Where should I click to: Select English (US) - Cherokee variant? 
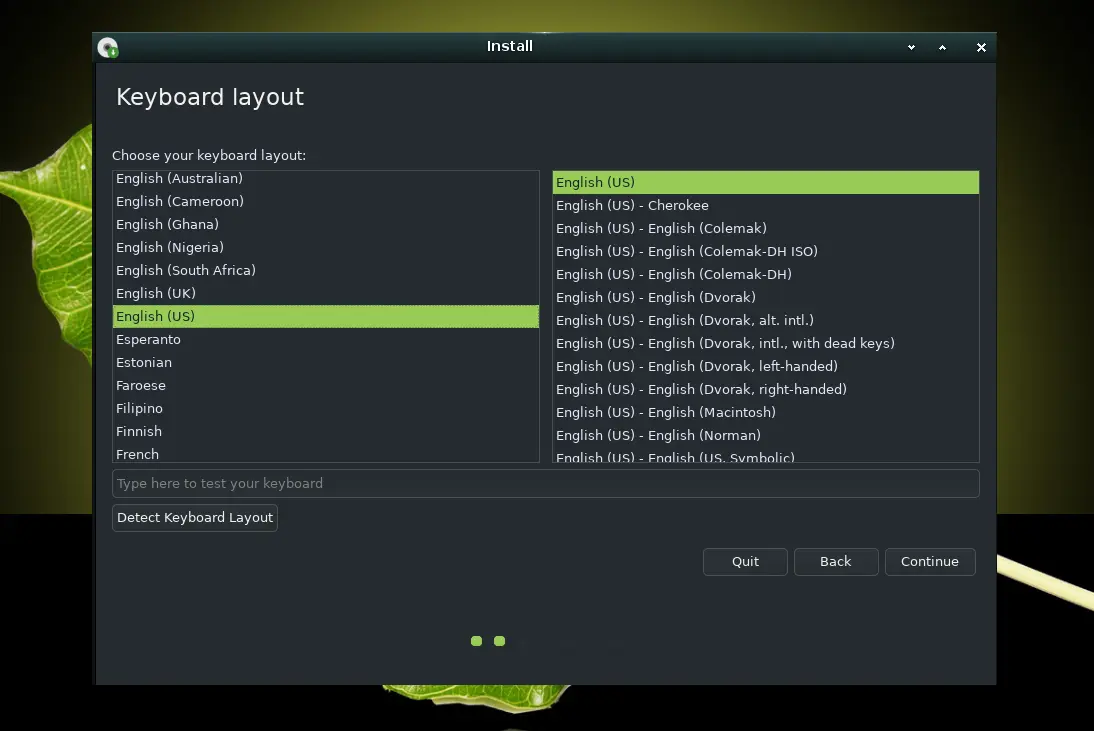[632, 205]
